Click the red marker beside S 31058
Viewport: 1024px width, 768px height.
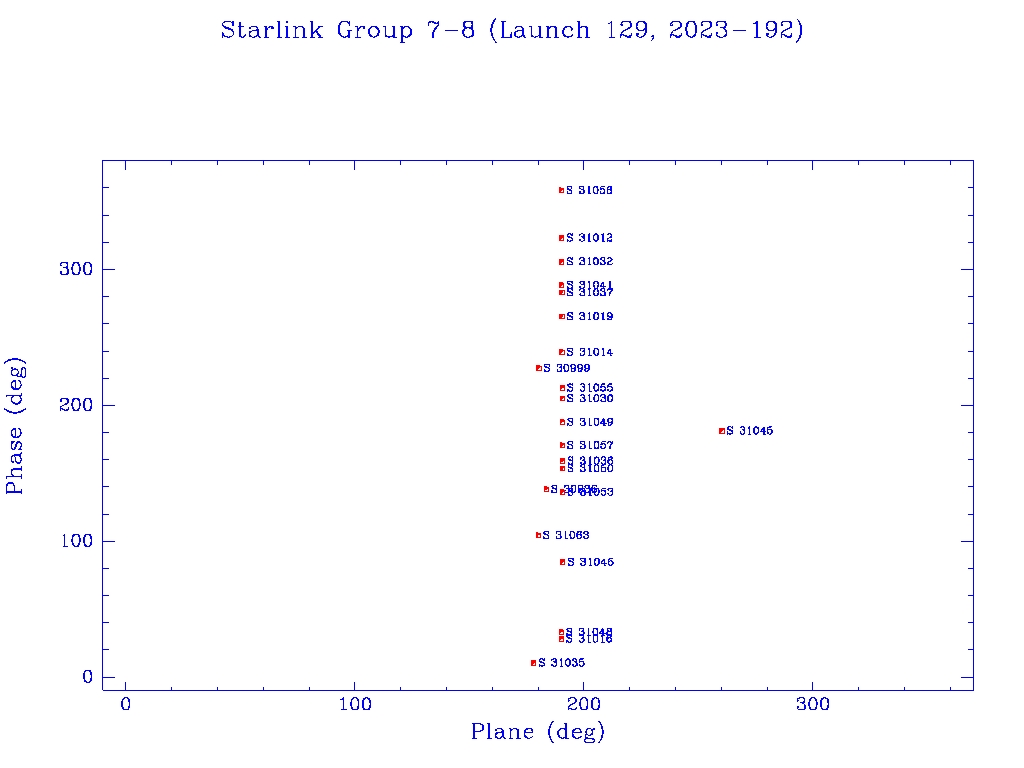click(562, 191)
